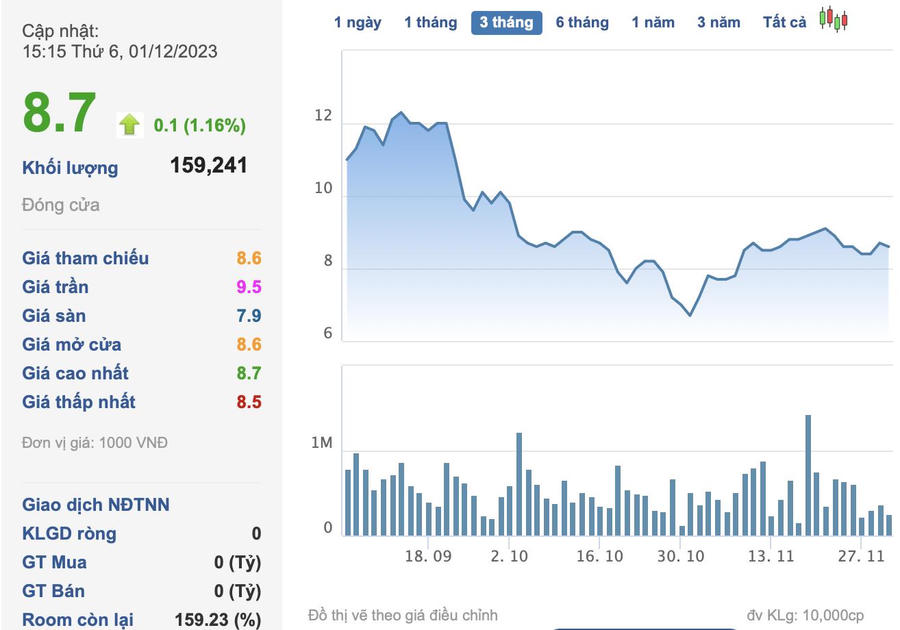Image resolution: width=900 pixels, height=630 pixels.
Task: Select the active '3 tháng' tab
Action: (x=506, y=22)
